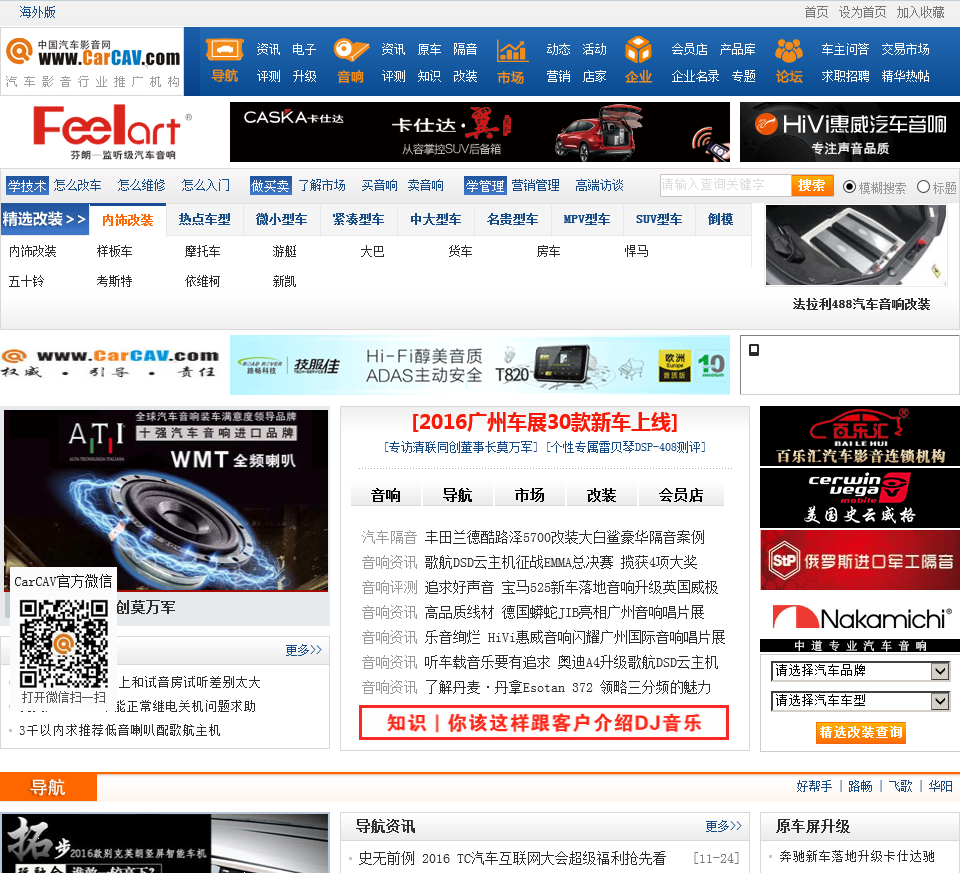Click the 更多>> link above forum posts
960x873 pixels.
303,650
